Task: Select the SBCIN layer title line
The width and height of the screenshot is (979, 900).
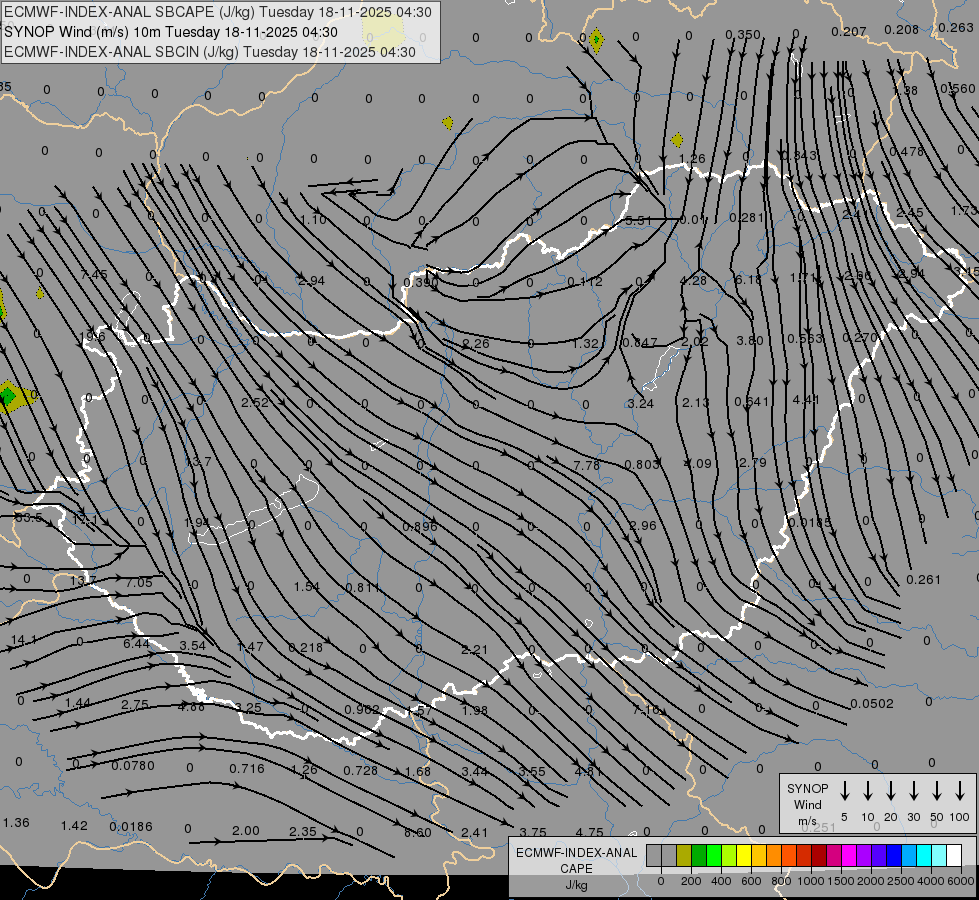Action: [x=210, y=52]
